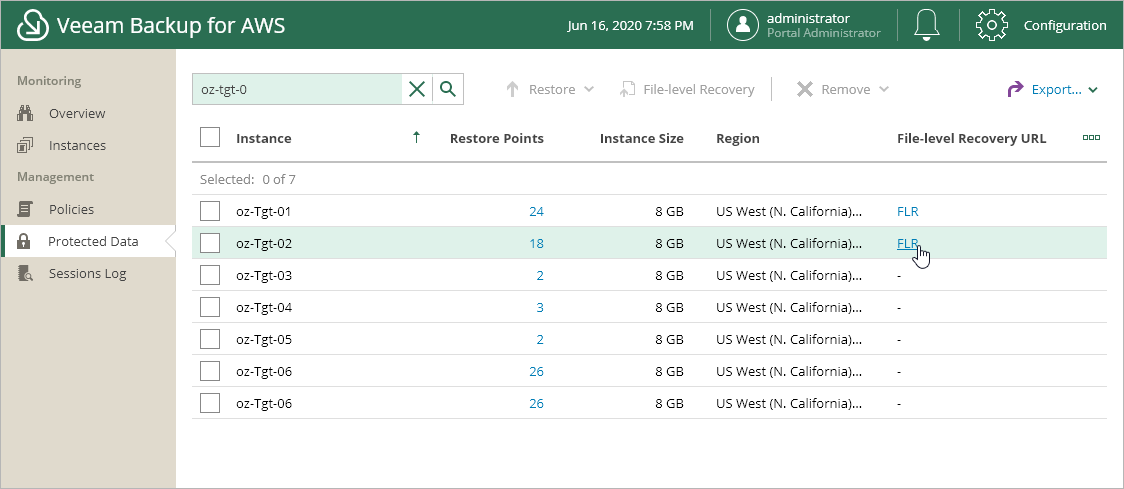The width and height of the screenshot is (1124, 489).
Task: Select the oz-Tgt-01 row checkbox
Action: 210,211
